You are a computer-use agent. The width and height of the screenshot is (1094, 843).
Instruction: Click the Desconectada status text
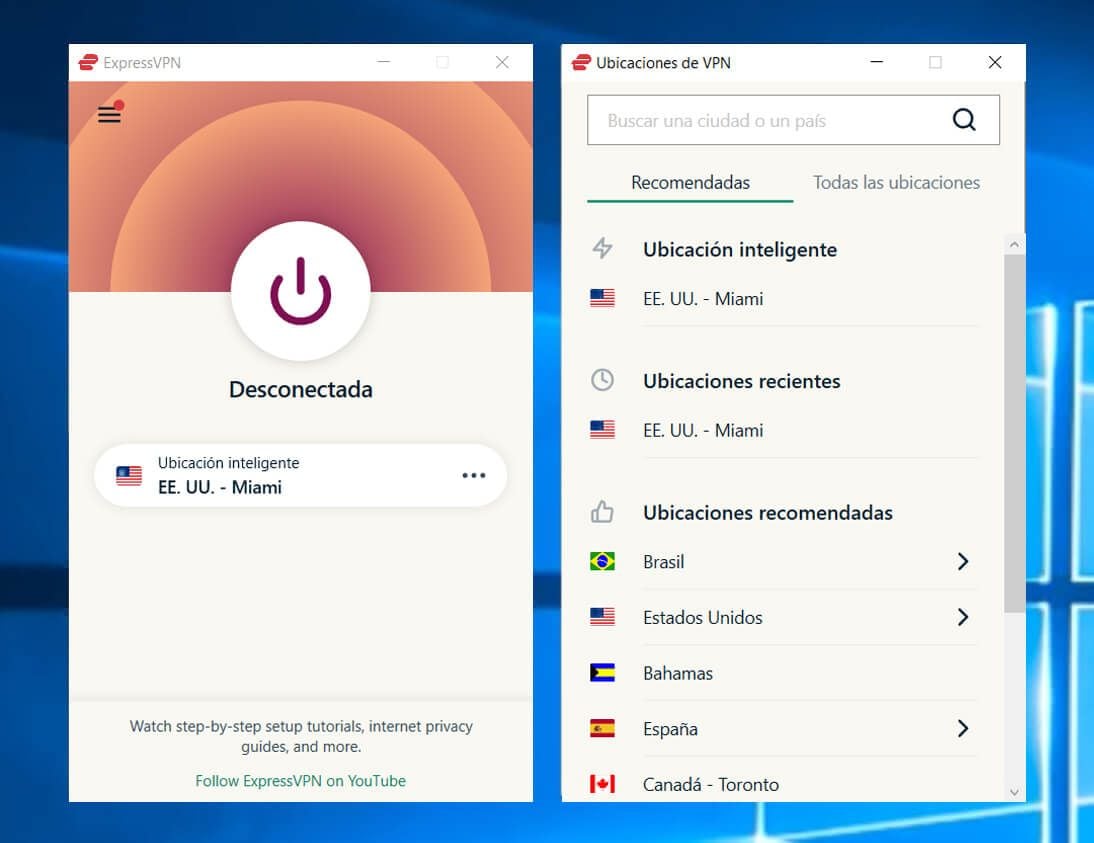301,389
